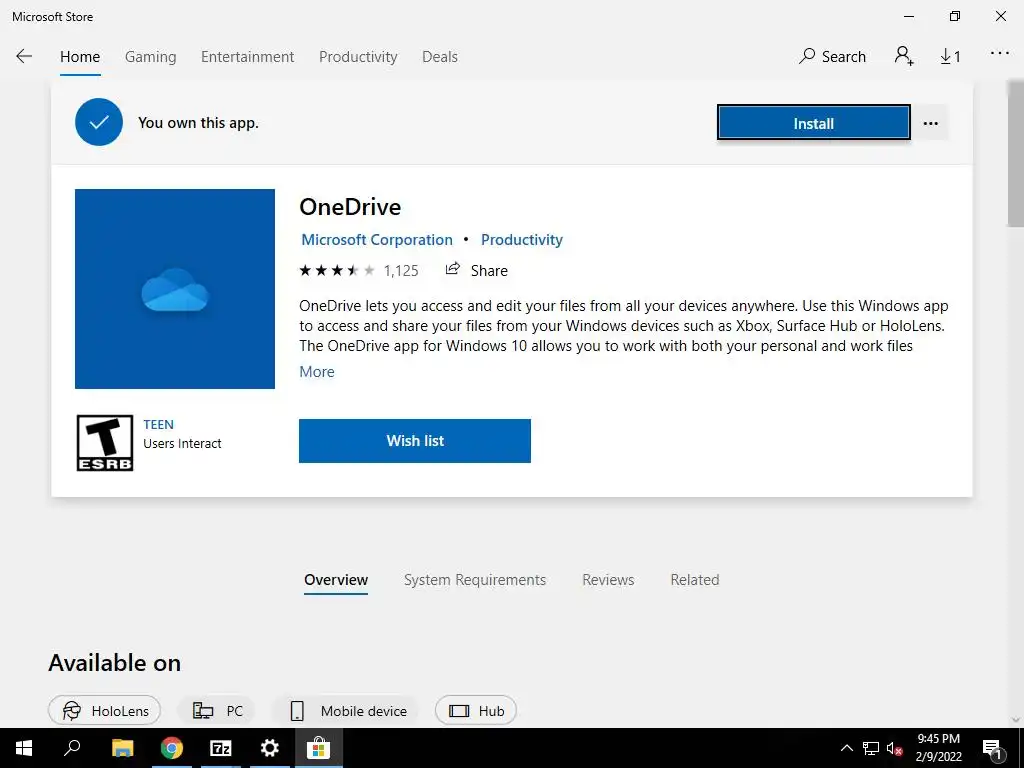The height and width of the screenshot is (768, 1024).
Task: Switch to the Home tab
Action: [x=80, y=57]
